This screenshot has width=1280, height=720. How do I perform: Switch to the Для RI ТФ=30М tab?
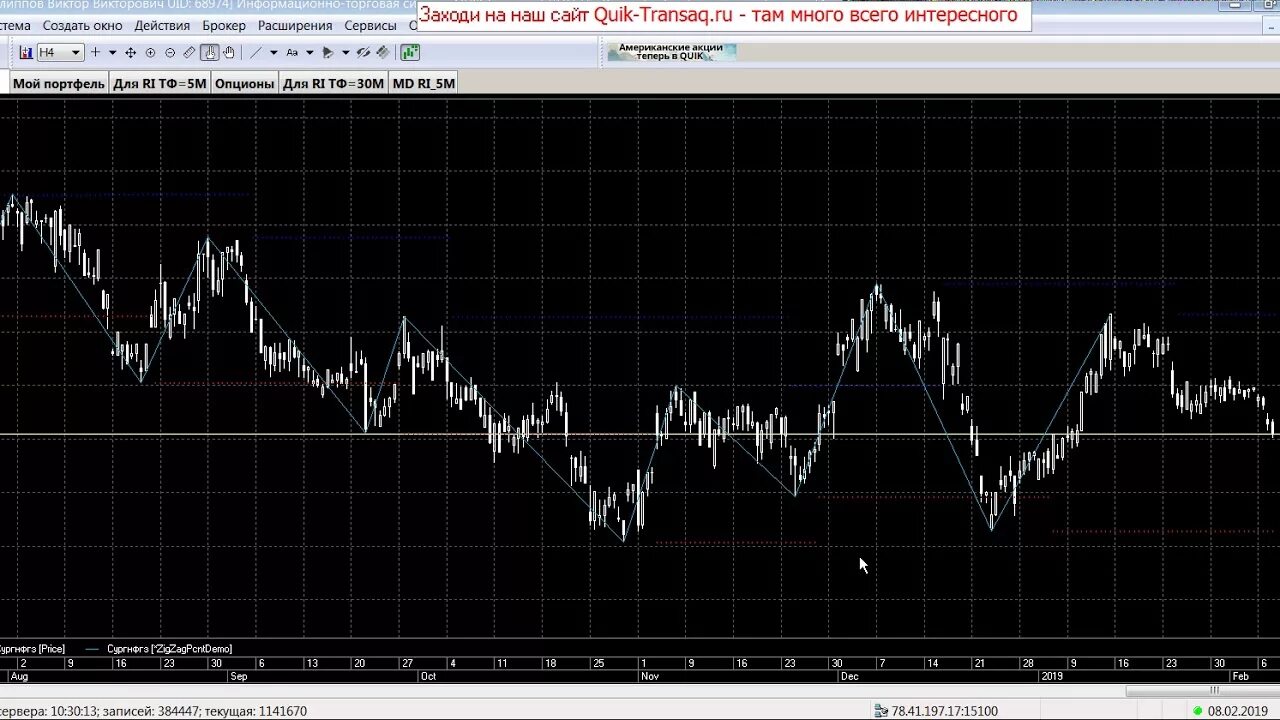(333, 83)
